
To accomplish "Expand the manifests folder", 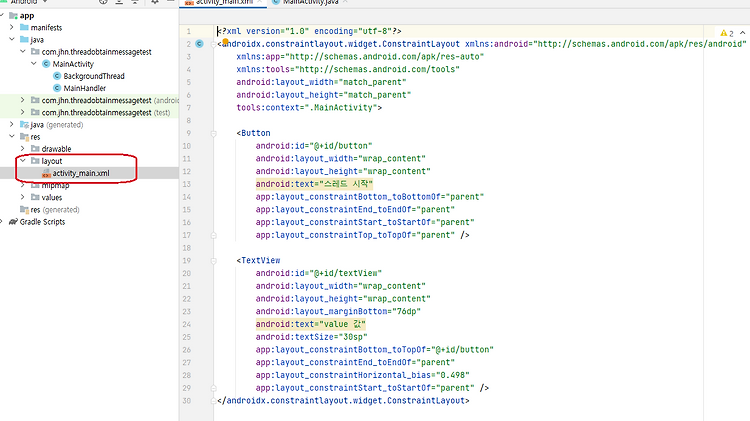I will [x=12, y=27].
